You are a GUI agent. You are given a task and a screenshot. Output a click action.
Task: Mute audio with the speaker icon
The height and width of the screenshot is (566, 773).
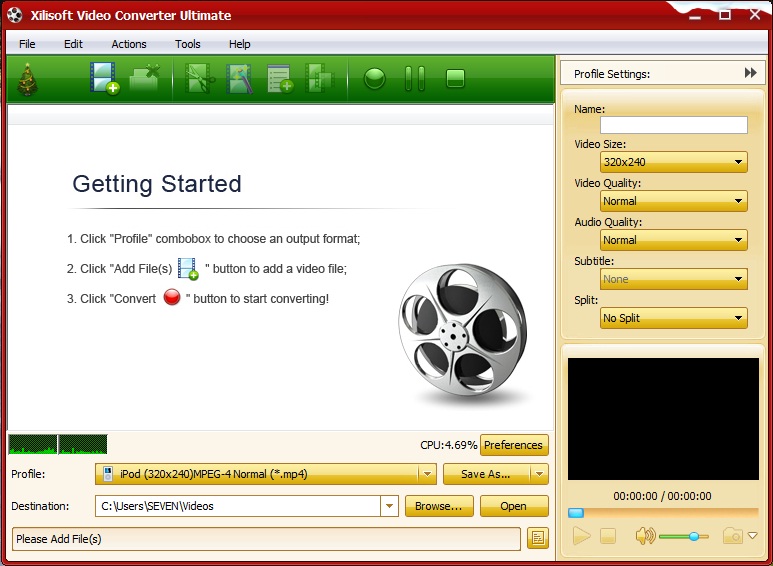pyautogui.click(x=645, y=535)
